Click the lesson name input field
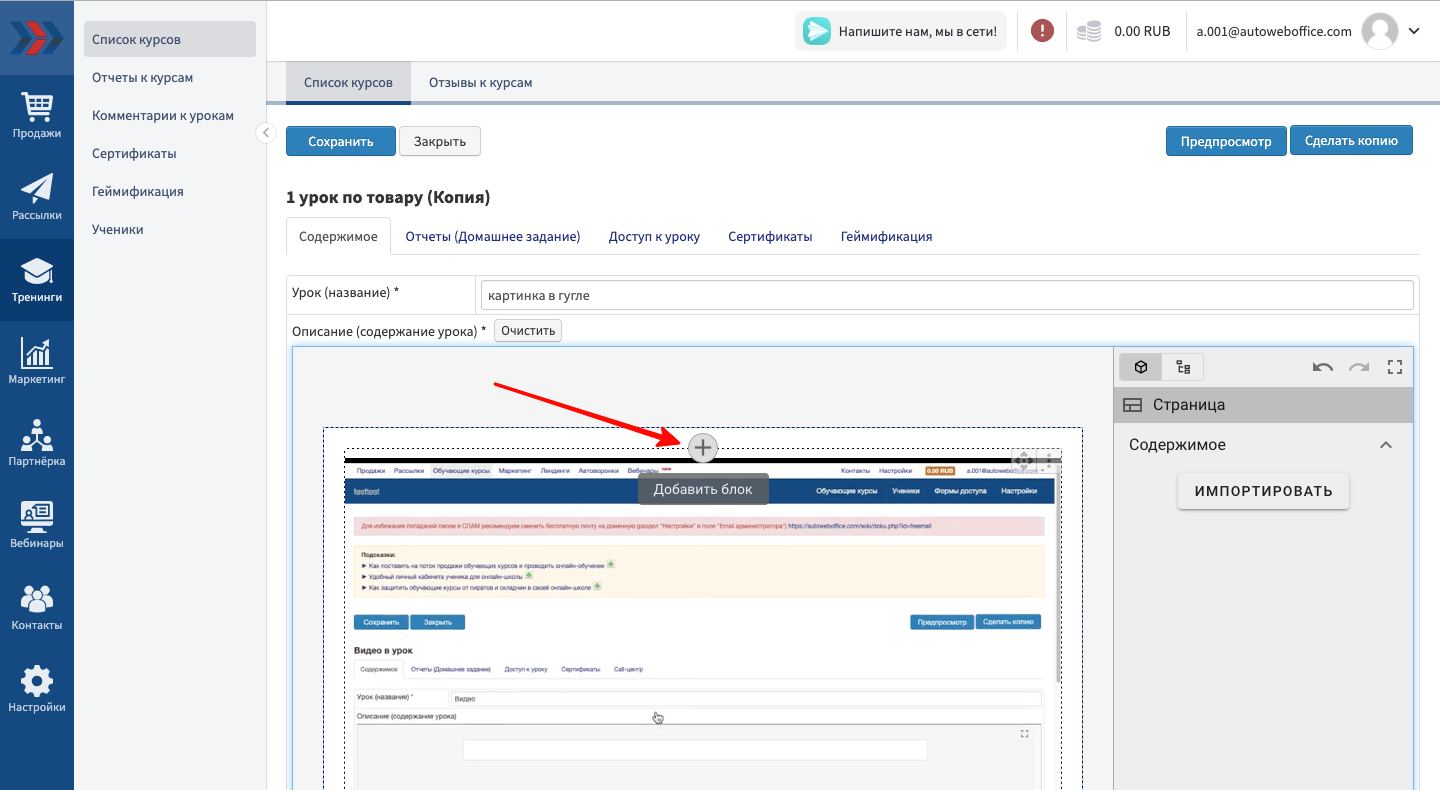The image size is (1440, 790). pos(945,295)
